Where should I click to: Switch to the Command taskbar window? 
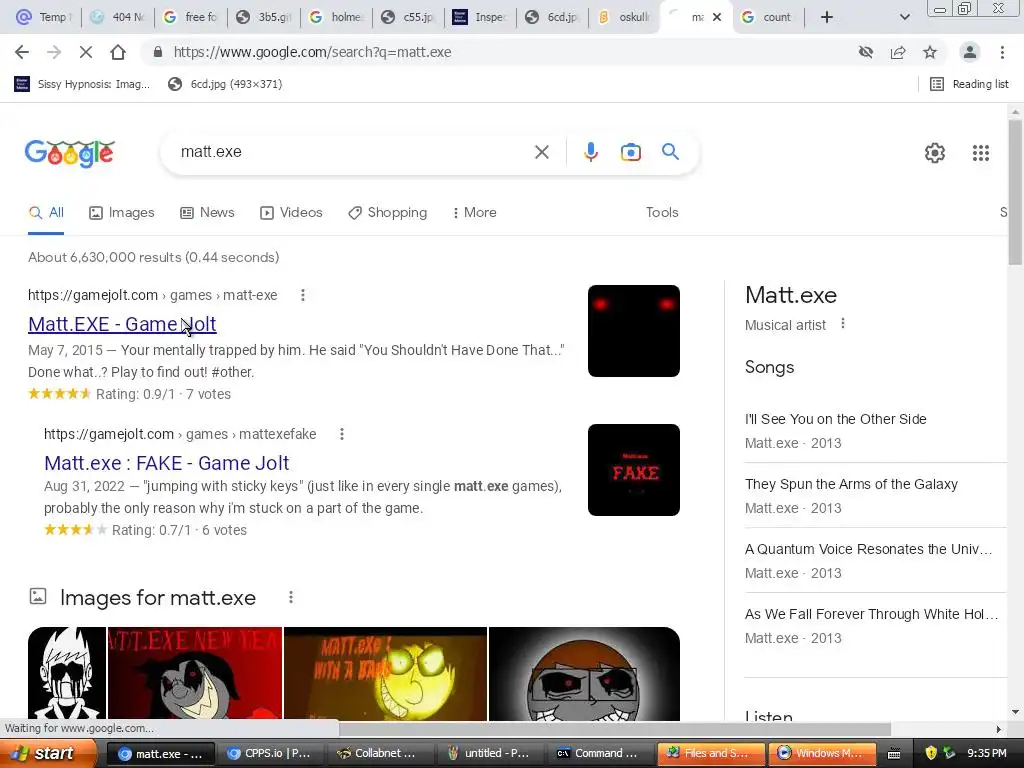click(598, 753)
